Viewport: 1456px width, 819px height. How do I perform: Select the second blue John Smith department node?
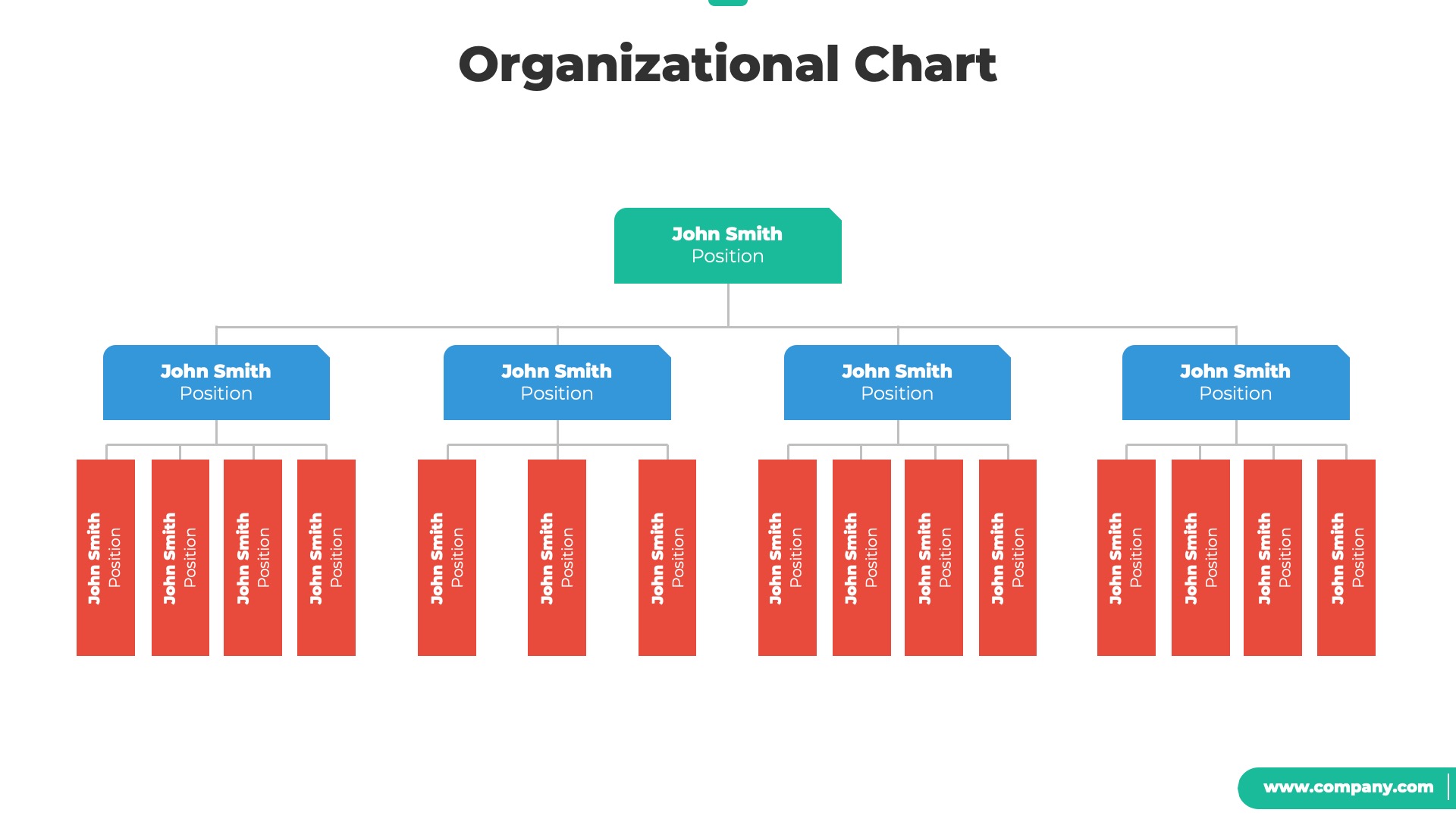click(556, 382)
